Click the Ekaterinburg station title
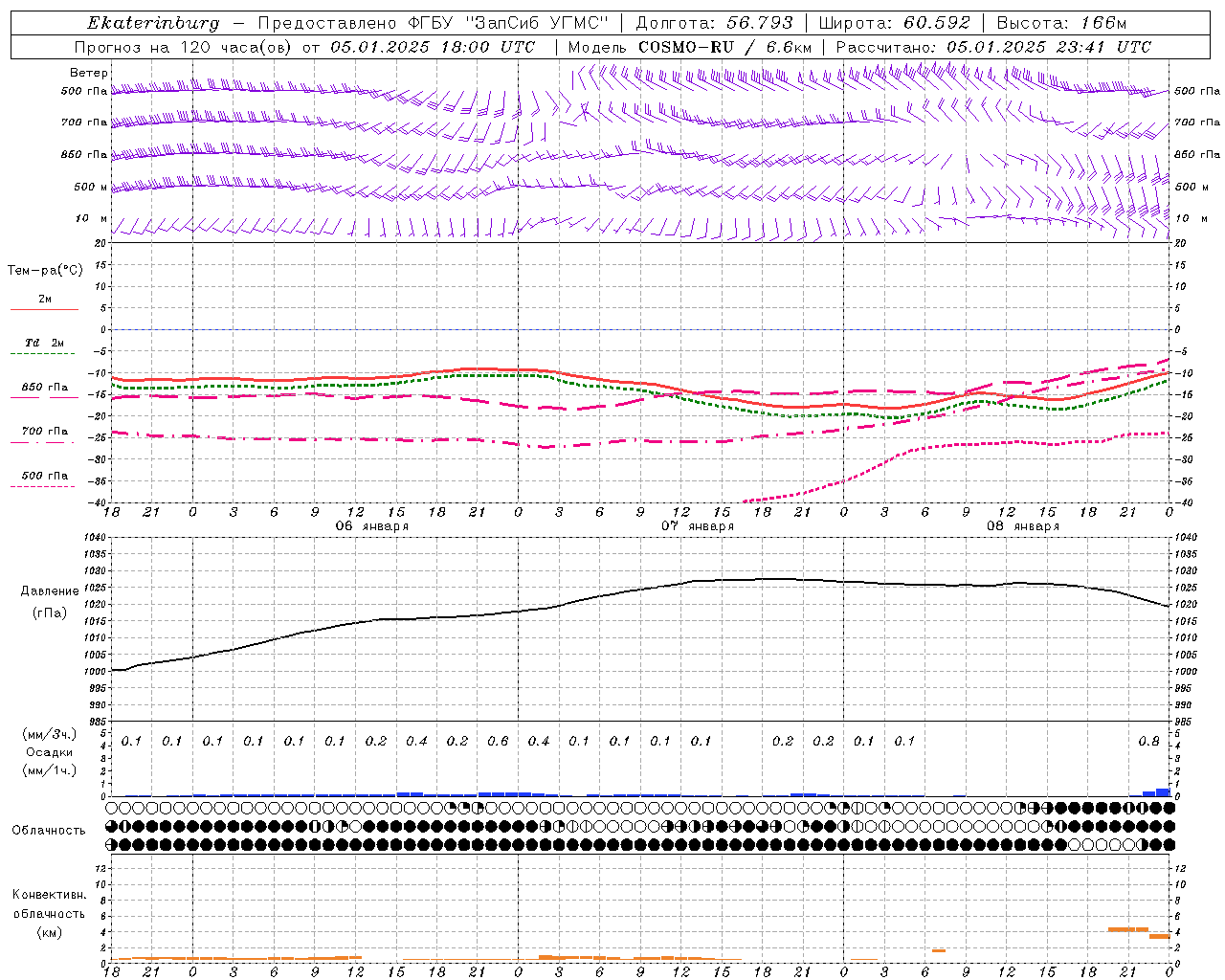Screen dimensions: 1225x980 click(x=153, y=23)
